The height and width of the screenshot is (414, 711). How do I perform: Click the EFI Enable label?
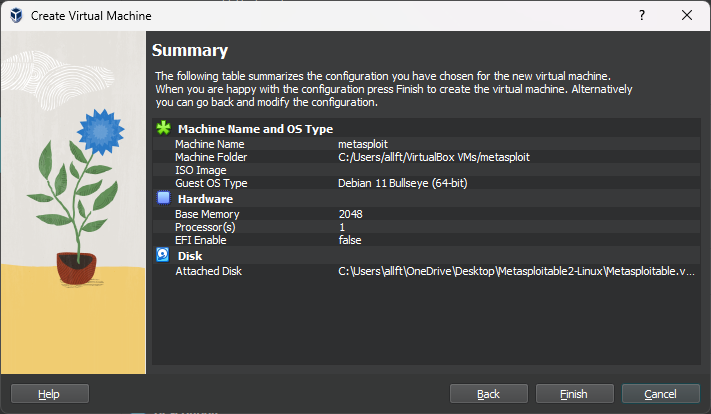pyautogui.click(x=200, y=240)
